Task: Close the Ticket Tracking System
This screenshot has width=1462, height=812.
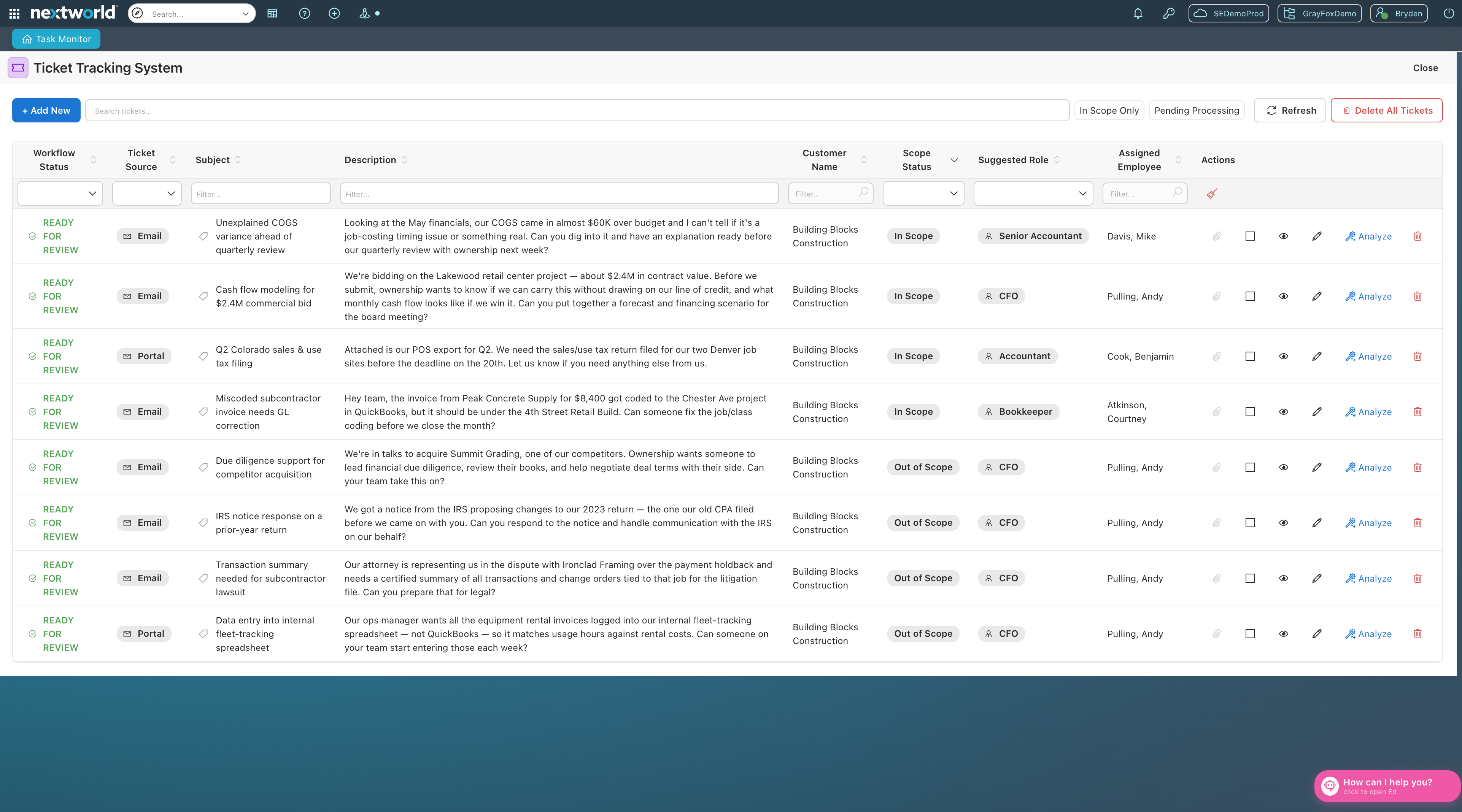Action: 1425,68
